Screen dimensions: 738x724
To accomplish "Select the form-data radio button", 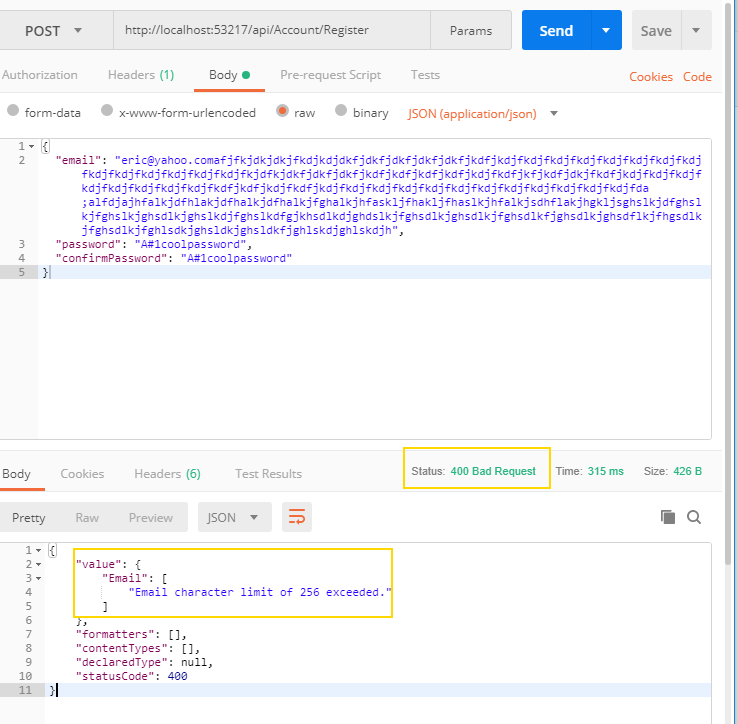I will click(13, 113).
